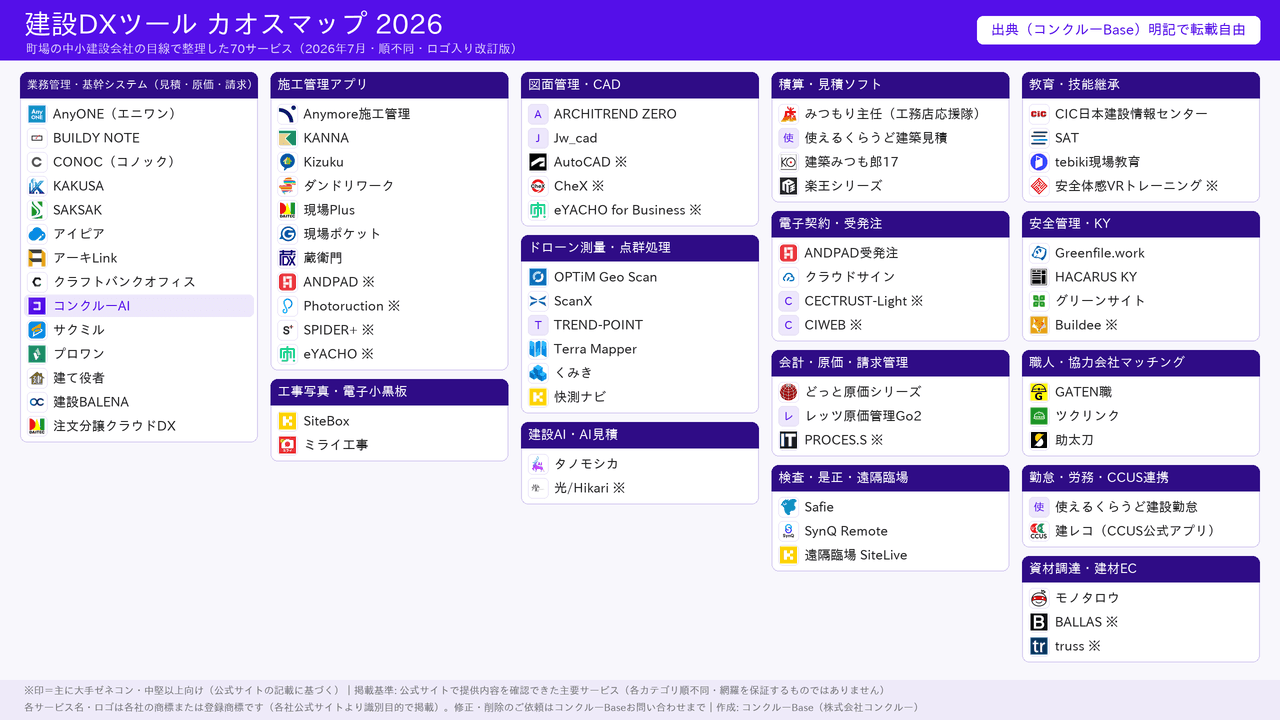Click the みつもり主任 logo icon

pyautogui.click(x=789, y=114)
